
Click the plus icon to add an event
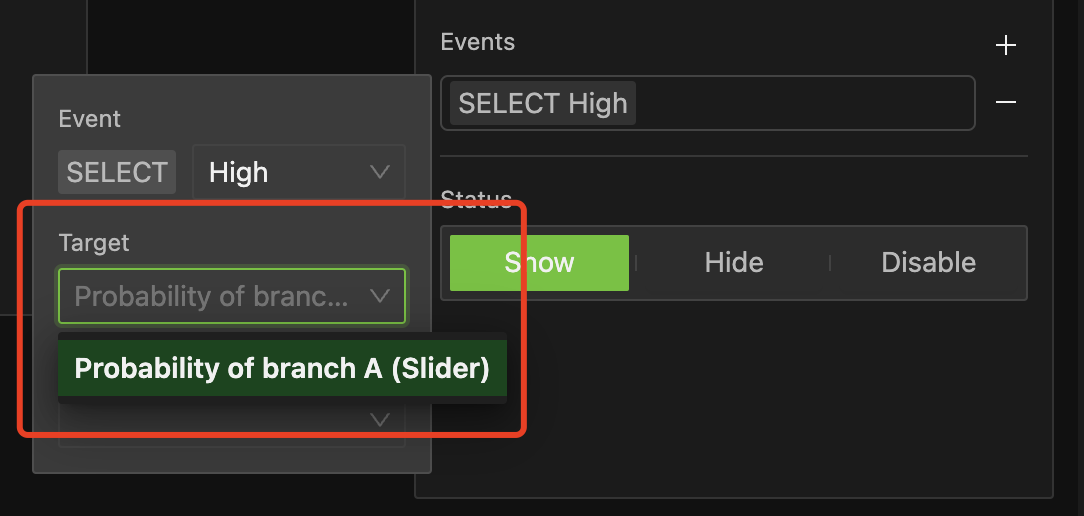click(1006, 45)
